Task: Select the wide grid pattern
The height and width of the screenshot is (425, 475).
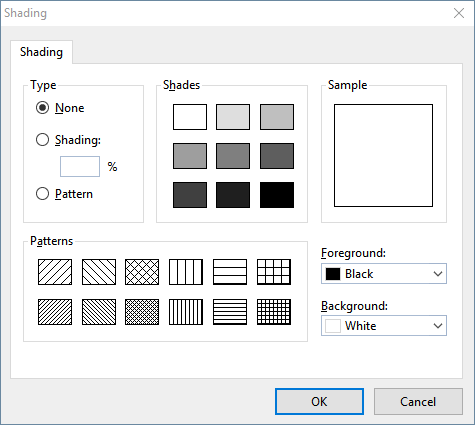Action: click(274, 272)
